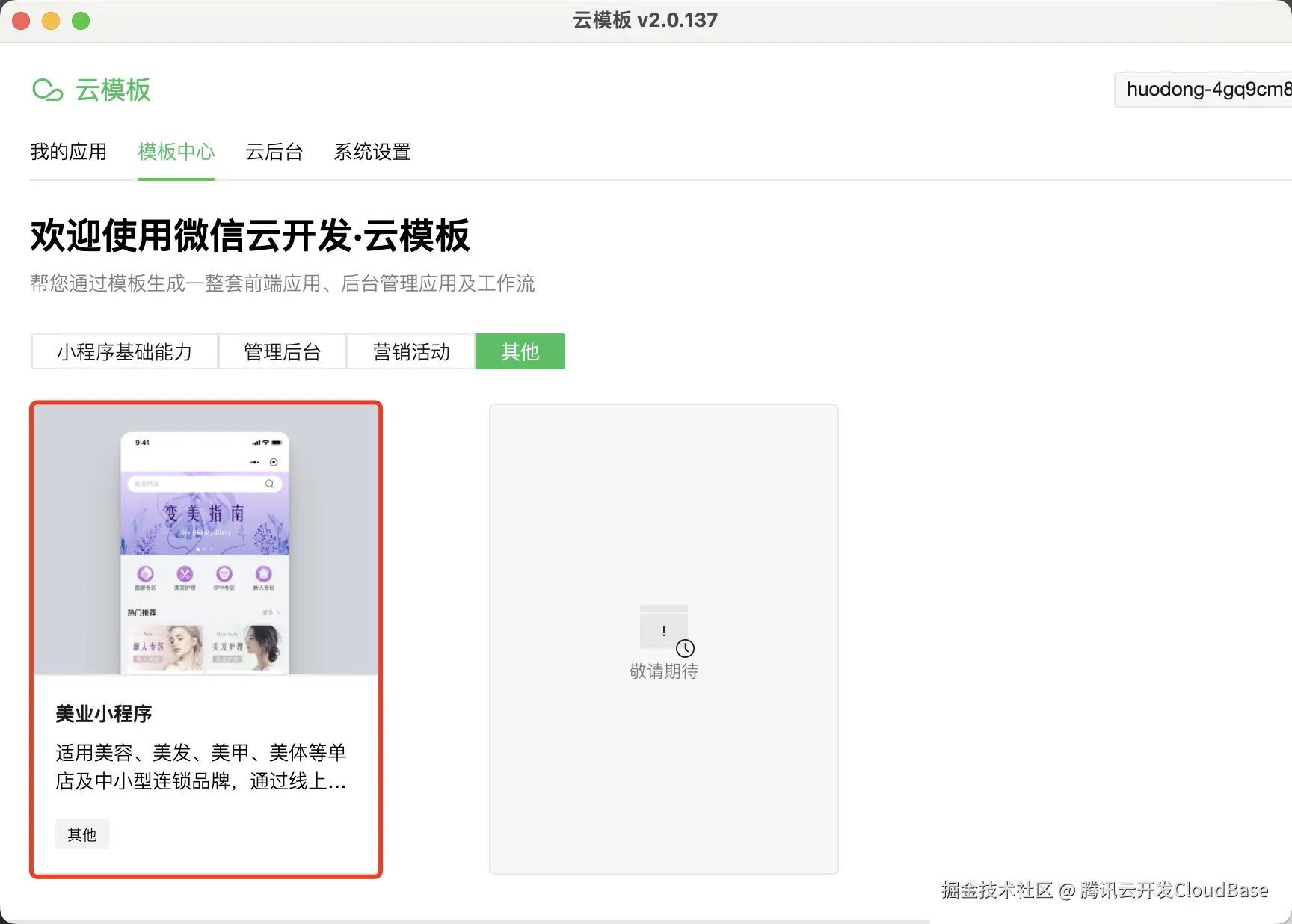Select the 其他 category filter
This screenshot has width=1292, height=924.
coord(520,351)
